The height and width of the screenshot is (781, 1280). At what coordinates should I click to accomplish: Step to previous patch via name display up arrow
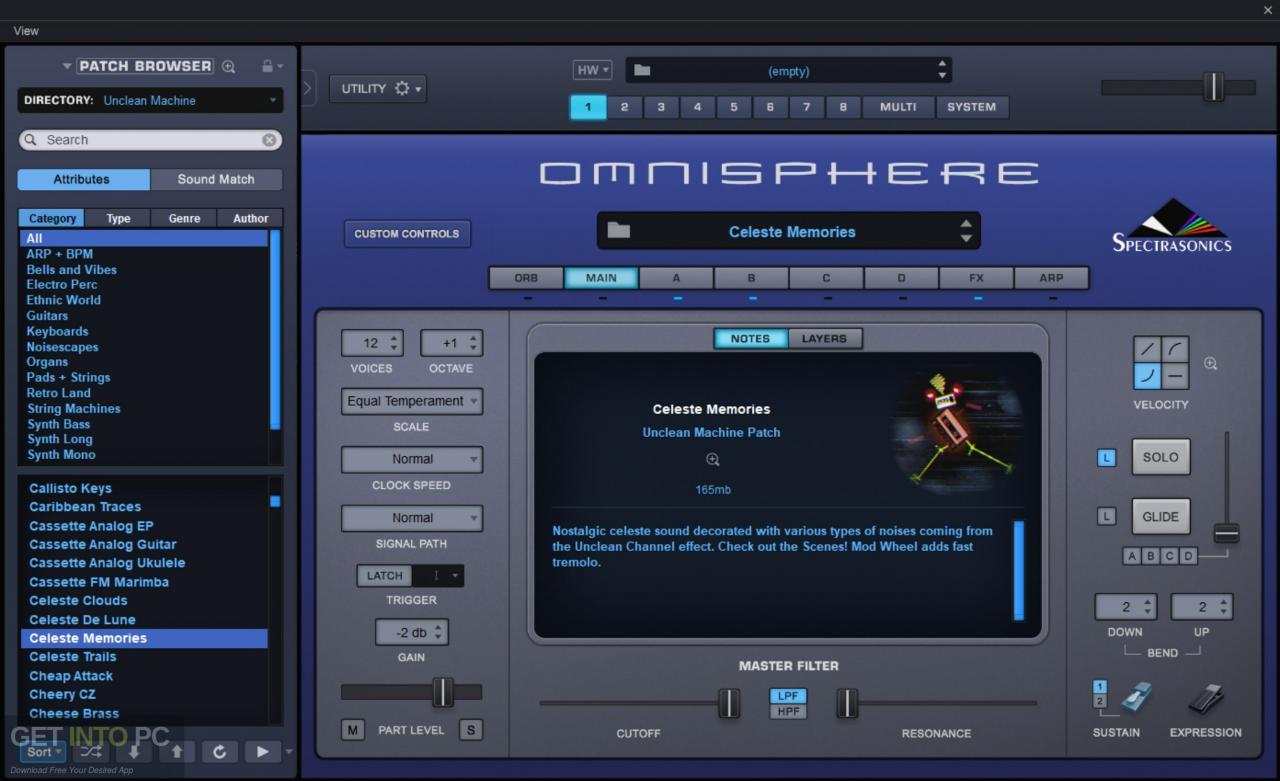click(x=966, y=224)
